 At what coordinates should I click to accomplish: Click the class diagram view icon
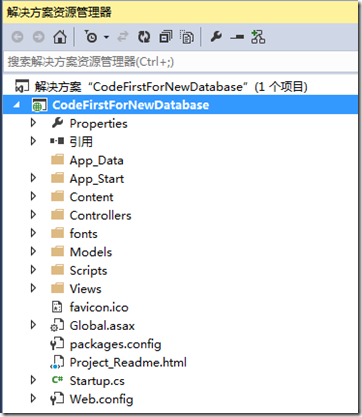coord(258,37)
